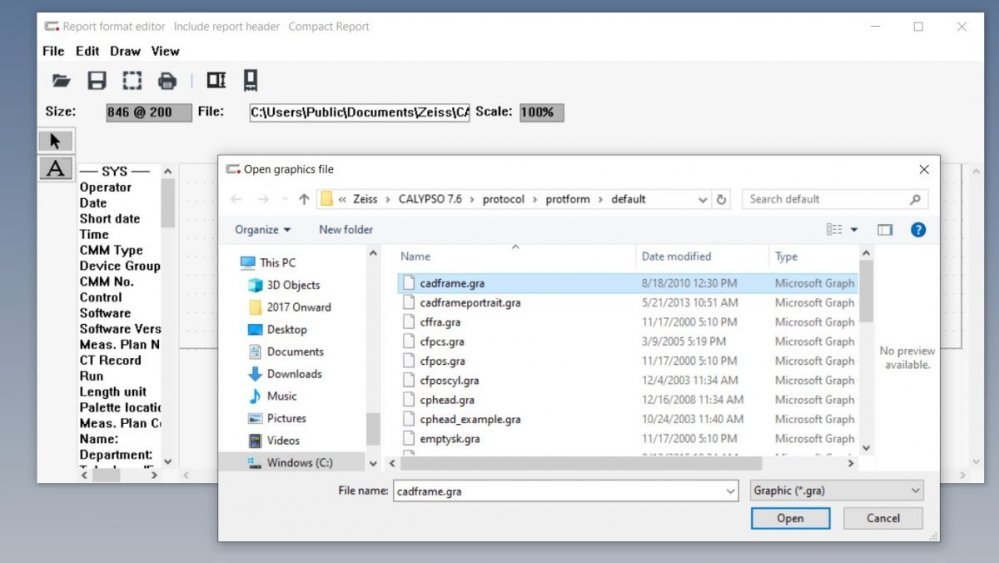999x563 pixels.
Task: Click protform in the breadcrumb path
Action: [568, 199]
